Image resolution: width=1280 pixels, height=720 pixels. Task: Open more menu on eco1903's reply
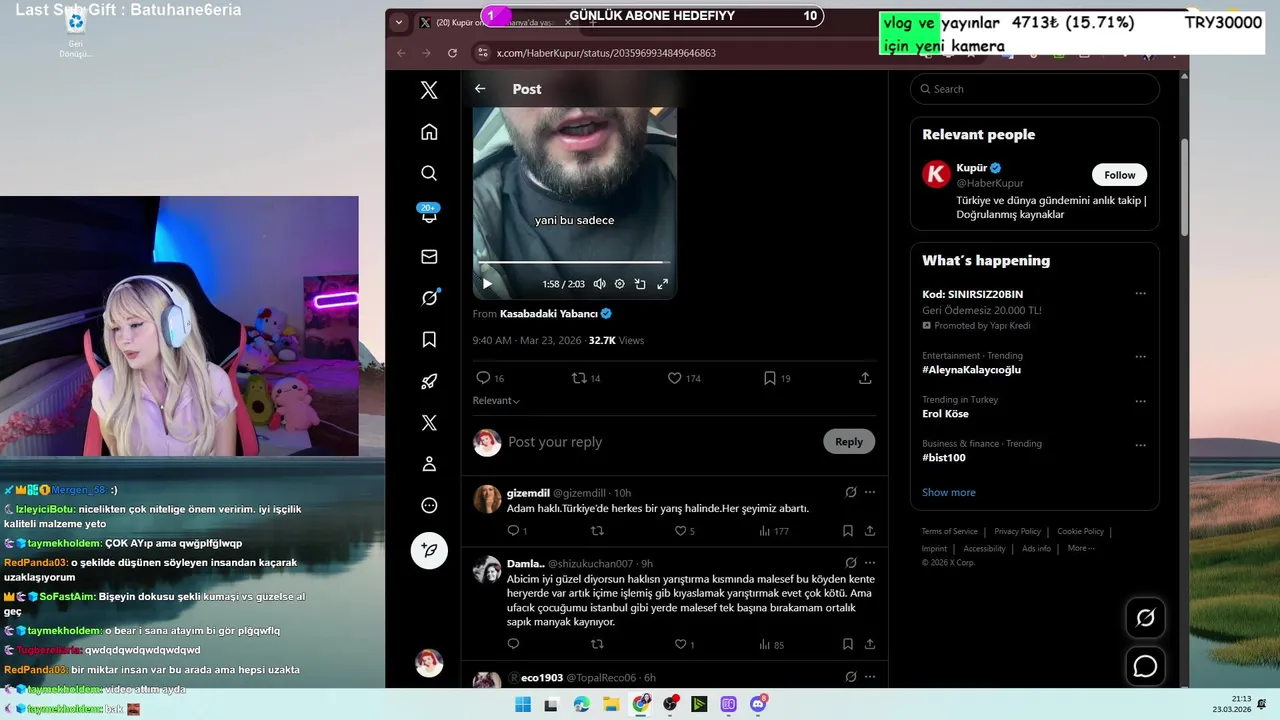click(x=870, y=677)
